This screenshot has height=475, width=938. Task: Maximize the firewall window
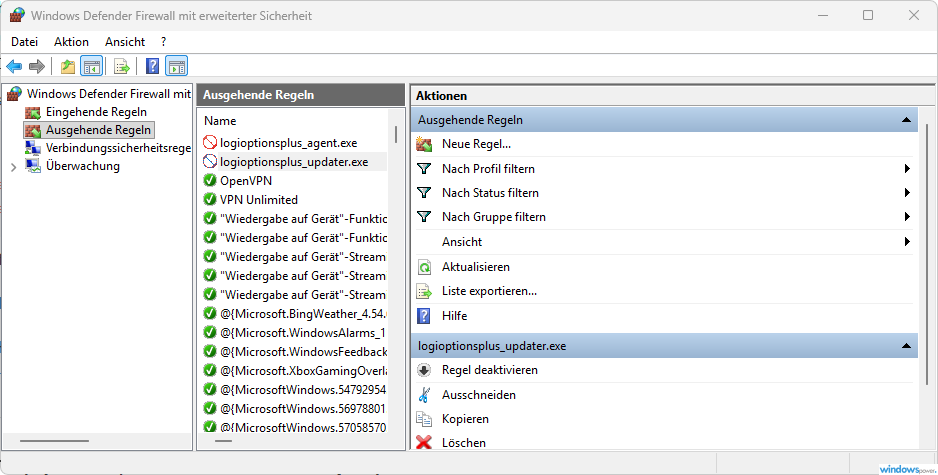[868, 15]
